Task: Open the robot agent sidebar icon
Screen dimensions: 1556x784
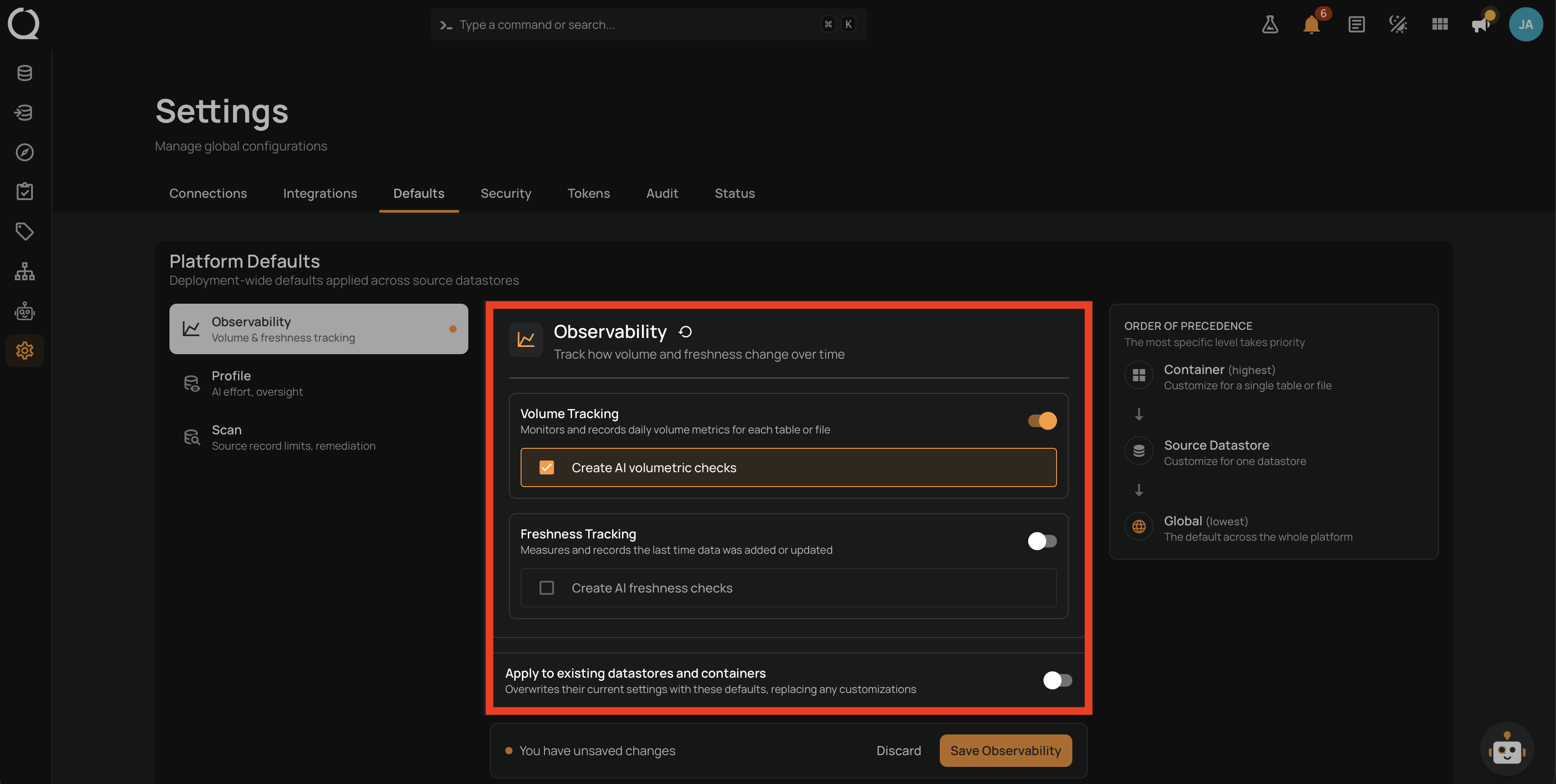Action: 25,311
